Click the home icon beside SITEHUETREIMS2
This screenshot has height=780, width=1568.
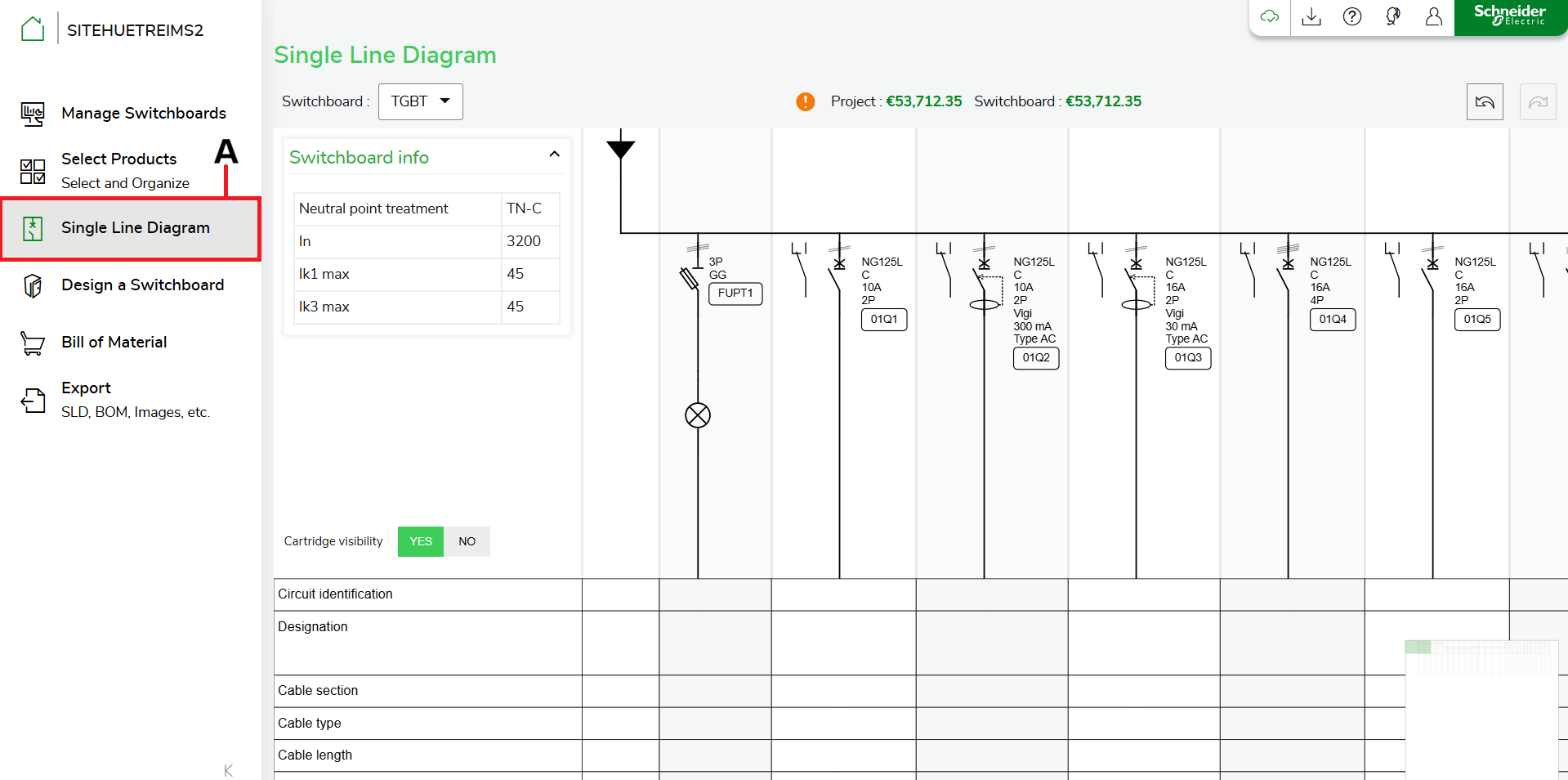33,29
